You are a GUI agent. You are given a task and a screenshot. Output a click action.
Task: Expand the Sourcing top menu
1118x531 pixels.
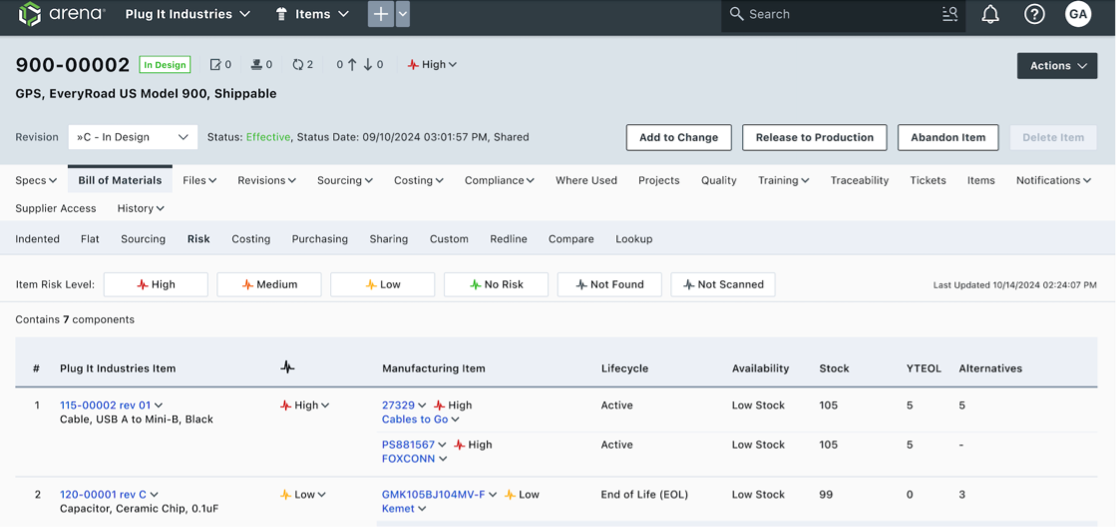pyautogui.click(x=344, y=180)
